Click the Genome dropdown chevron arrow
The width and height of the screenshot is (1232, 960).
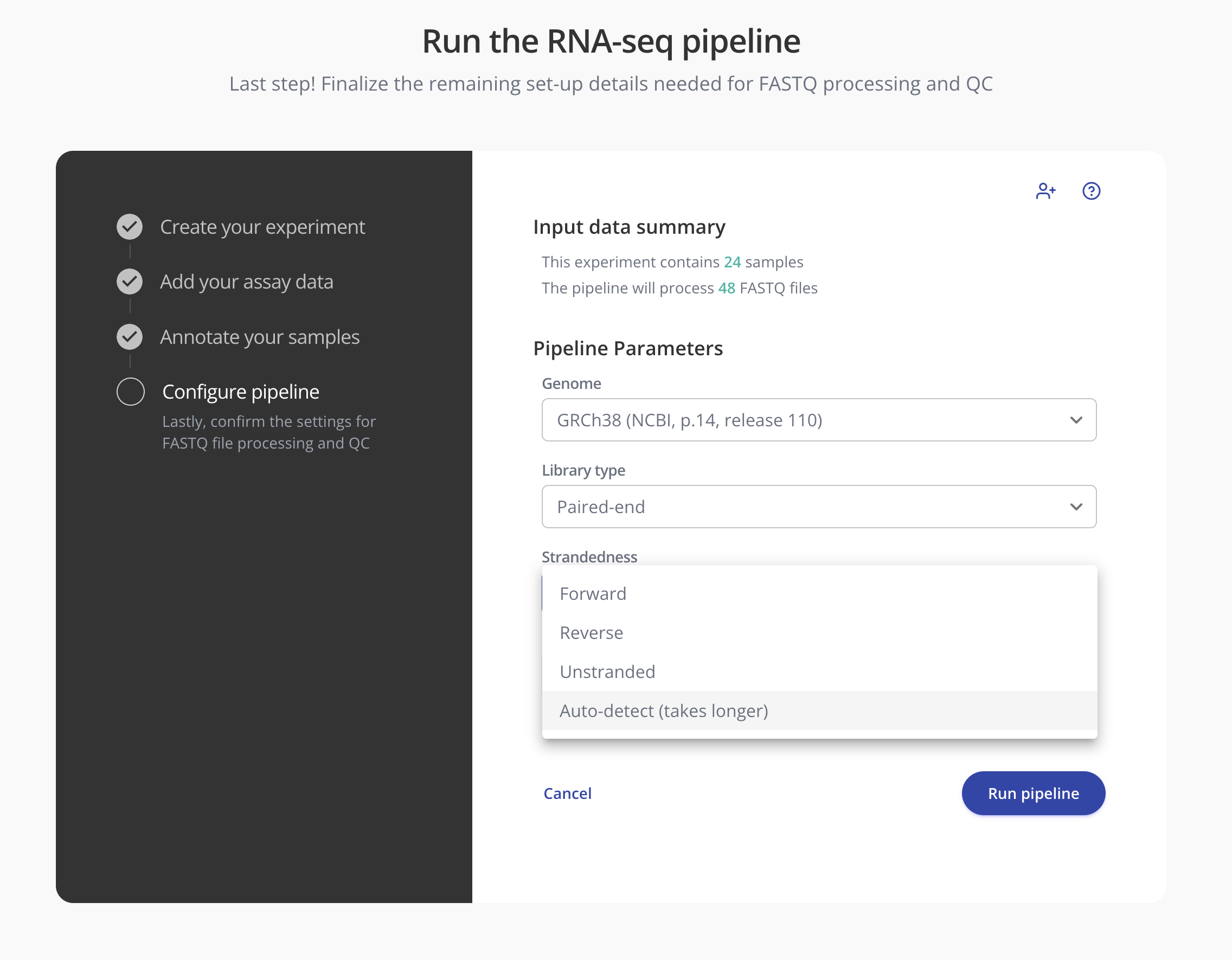pyautogui.click(x=1076, y=420)
